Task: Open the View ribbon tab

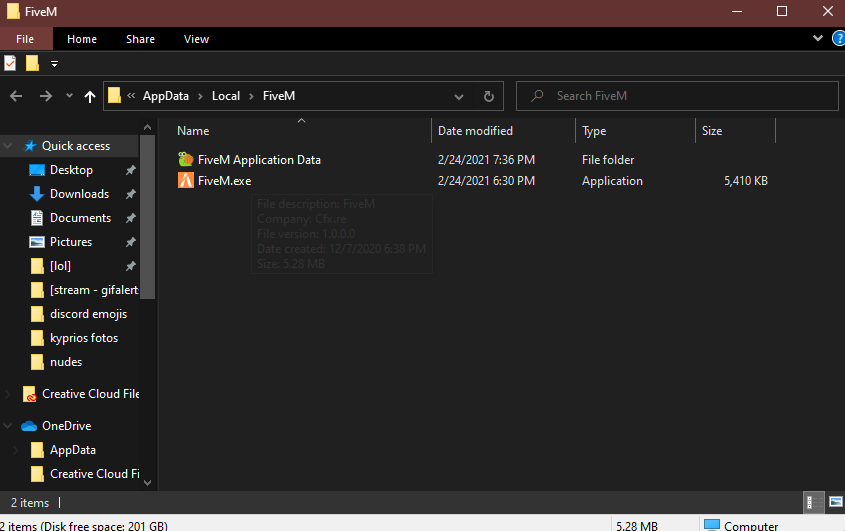Action: coord(196,39)
